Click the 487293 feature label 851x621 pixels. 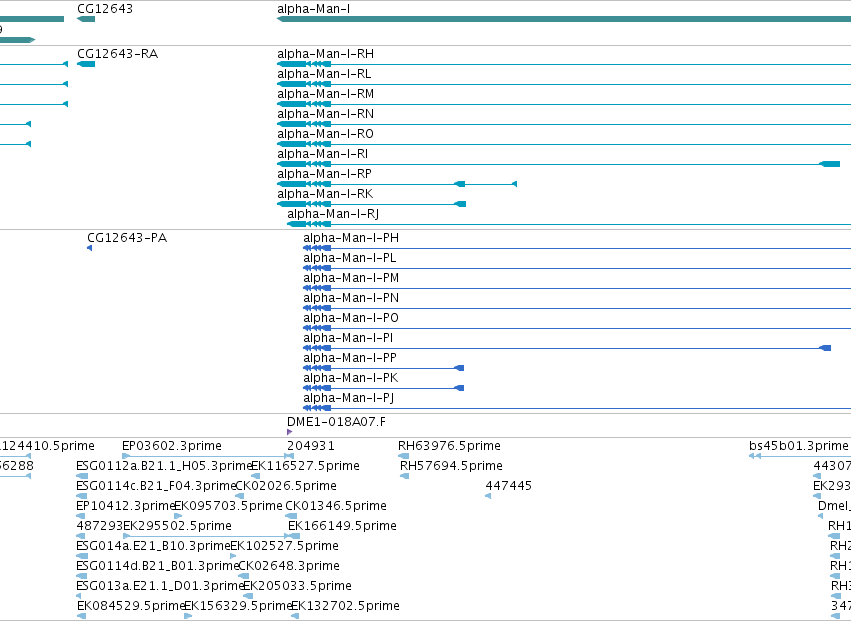point(100,526)
